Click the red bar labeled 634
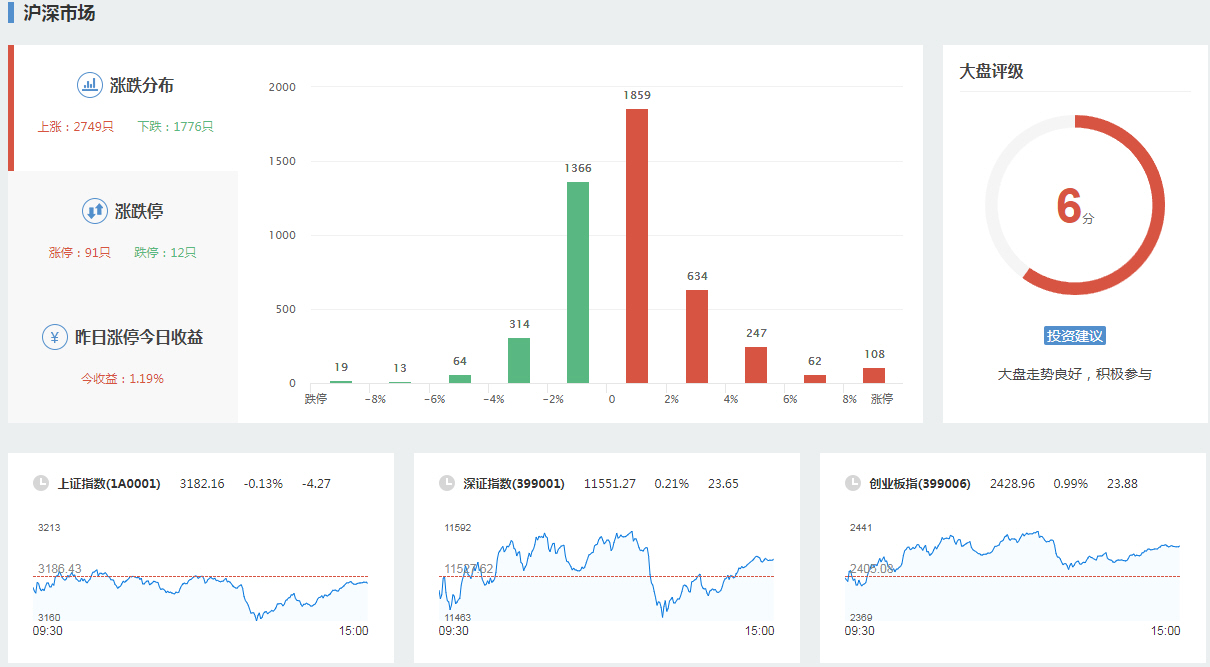Viewport: 1210px width, 667px height. [697, 336]
